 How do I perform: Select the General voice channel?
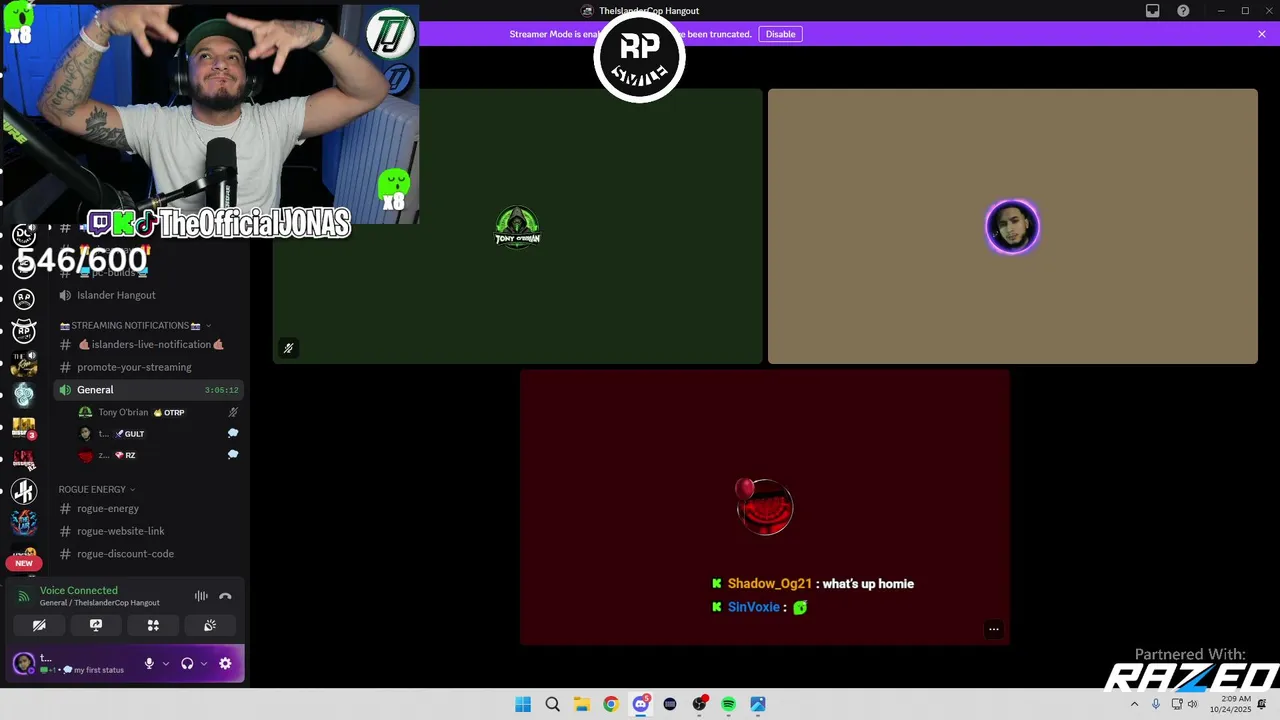tap(148, 390)
